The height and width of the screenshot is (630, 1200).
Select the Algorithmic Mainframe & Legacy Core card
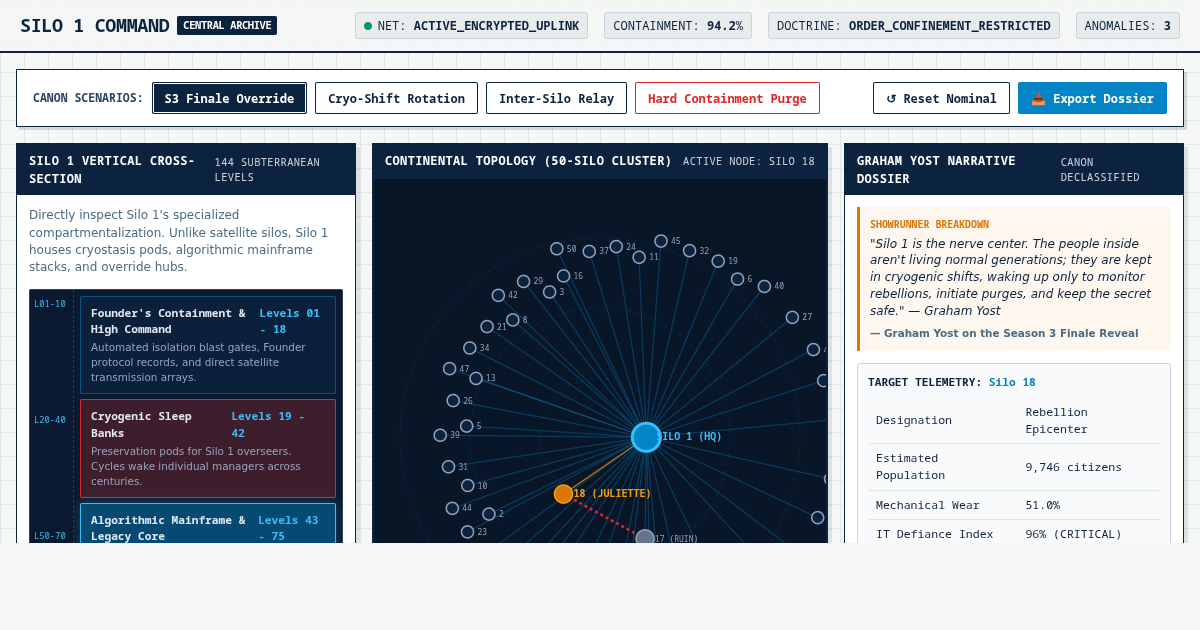[208, 523]
